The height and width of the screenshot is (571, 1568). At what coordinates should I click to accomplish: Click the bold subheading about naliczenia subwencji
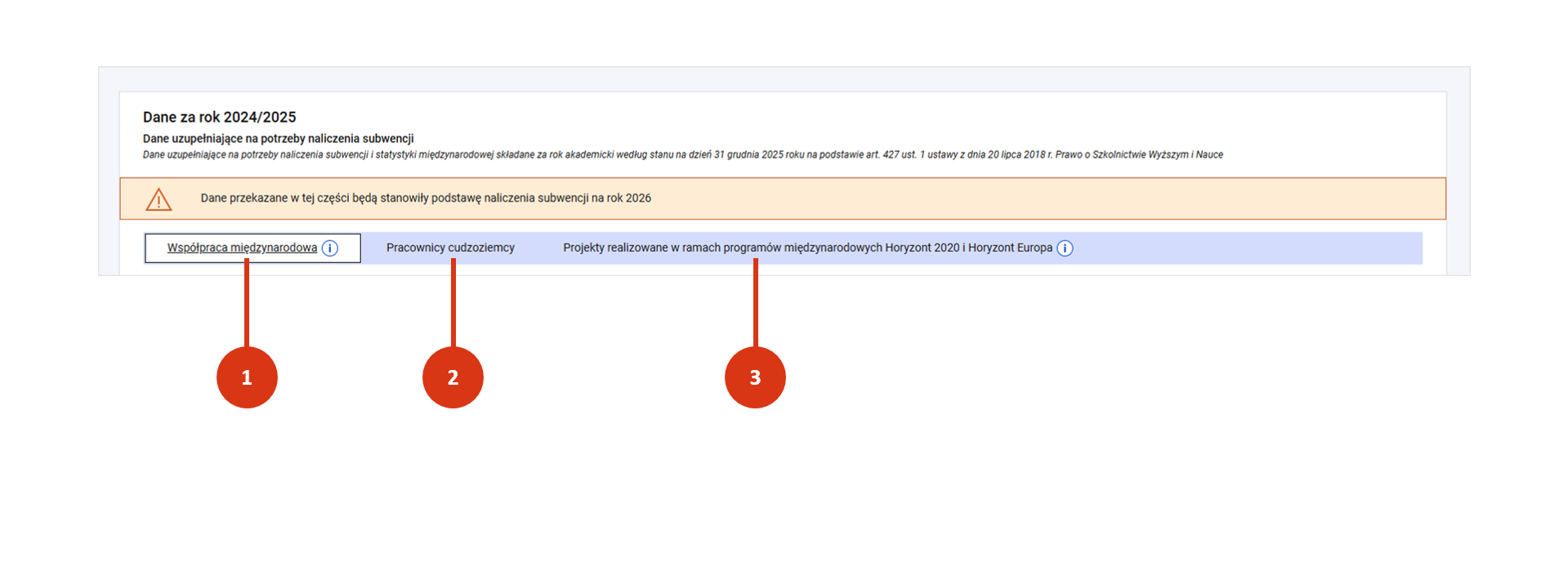click(278, 139)
